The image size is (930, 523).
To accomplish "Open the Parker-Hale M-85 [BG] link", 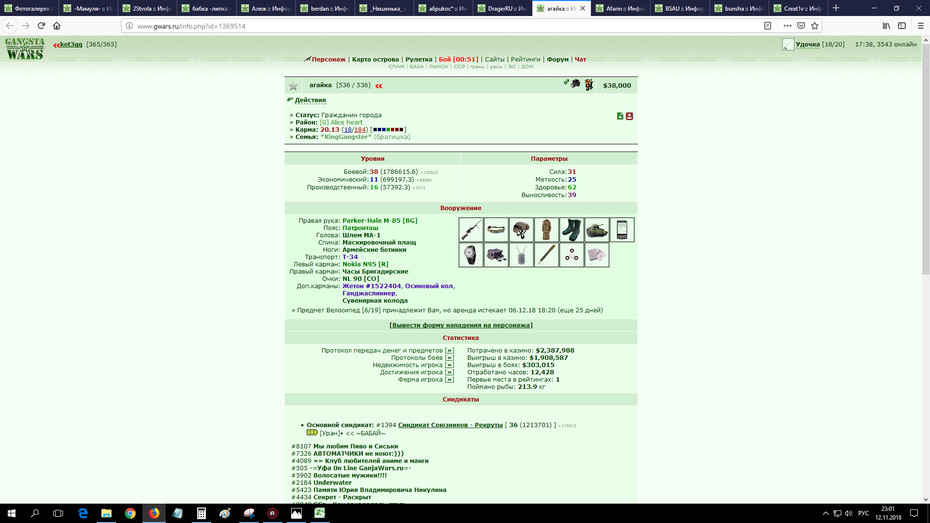I will pyautogui.click(x=380, y=221).
